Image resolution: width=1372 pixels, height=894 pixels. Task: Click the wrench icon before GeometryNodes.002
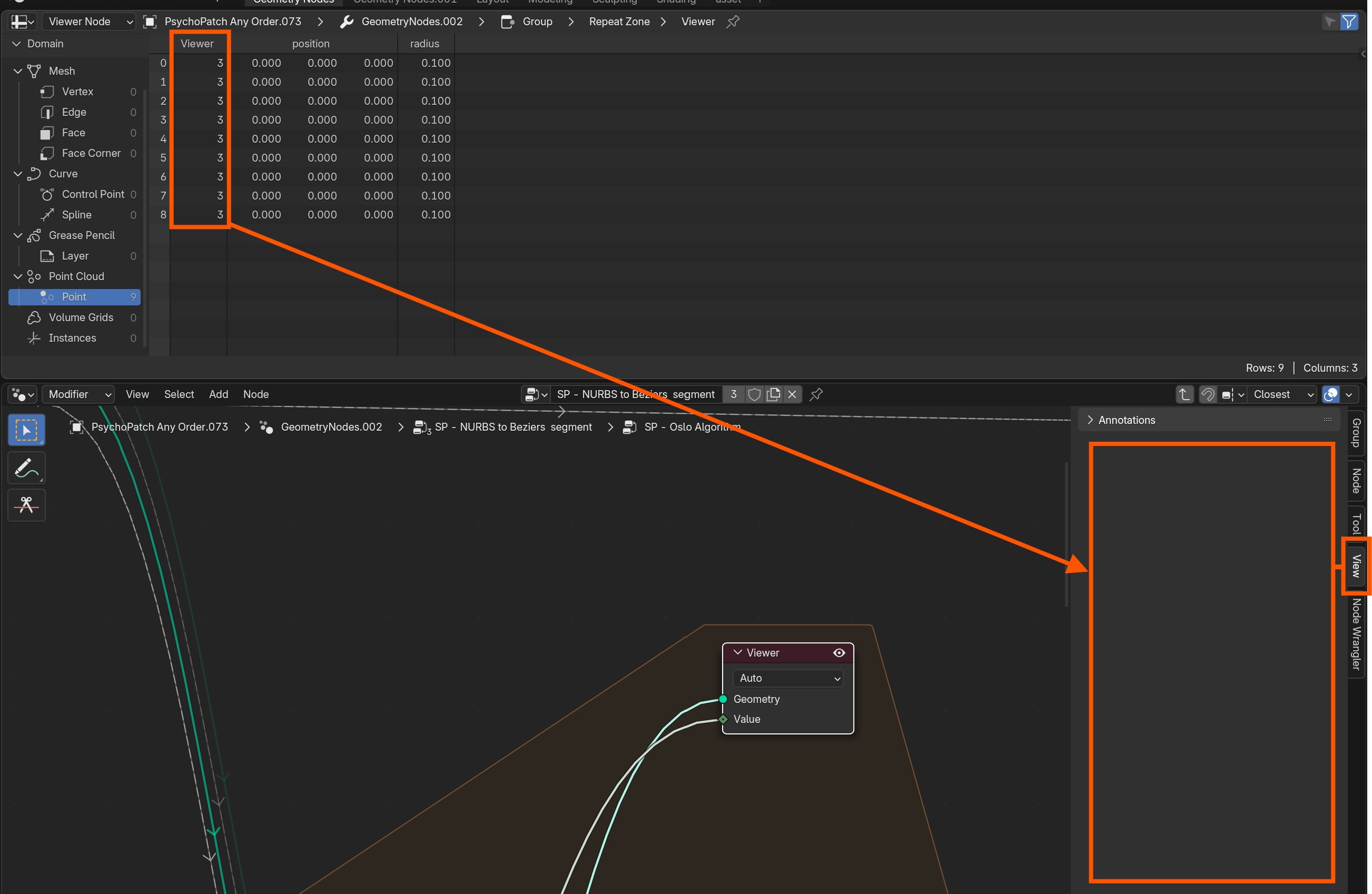coord(347,22)
